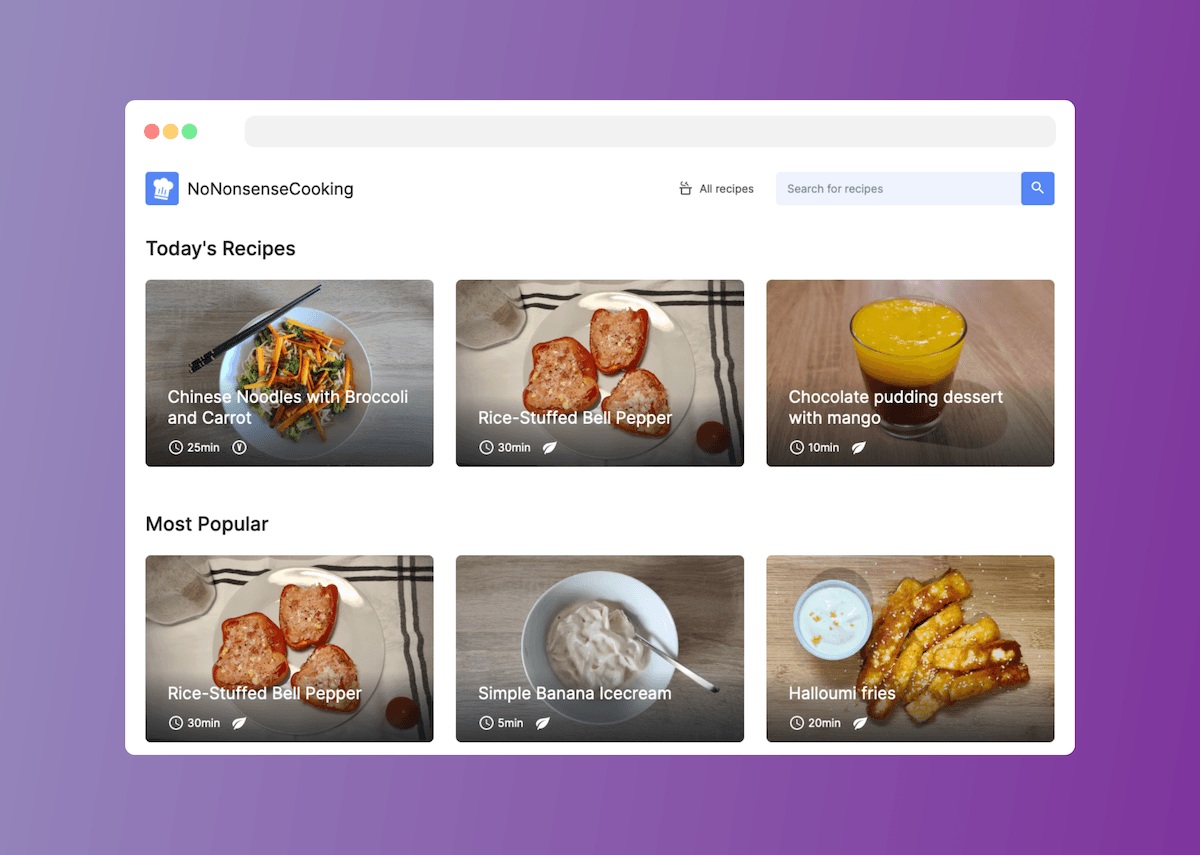Click the blue magnifier search button
1200x855 pixels.
click(x=1037, y=188)
